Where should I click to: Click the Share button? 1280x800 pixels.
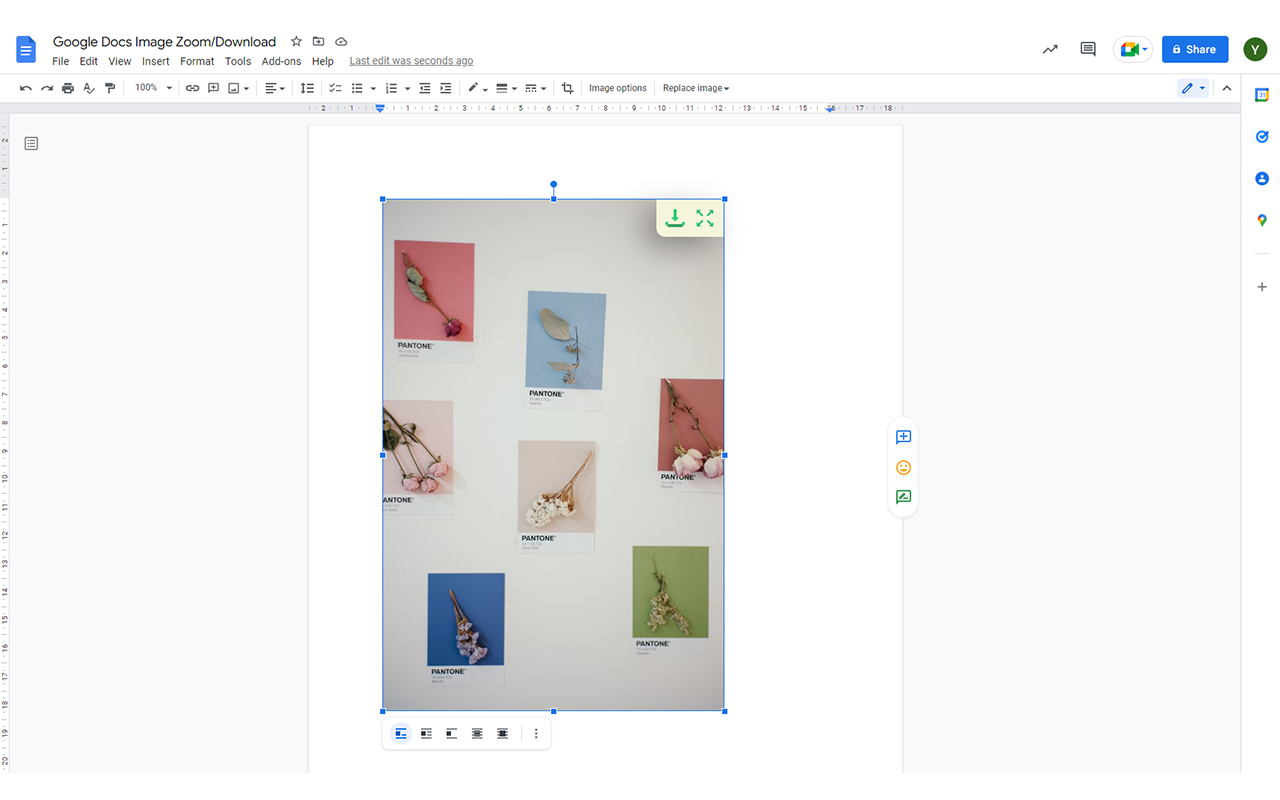coord(1194,49)
